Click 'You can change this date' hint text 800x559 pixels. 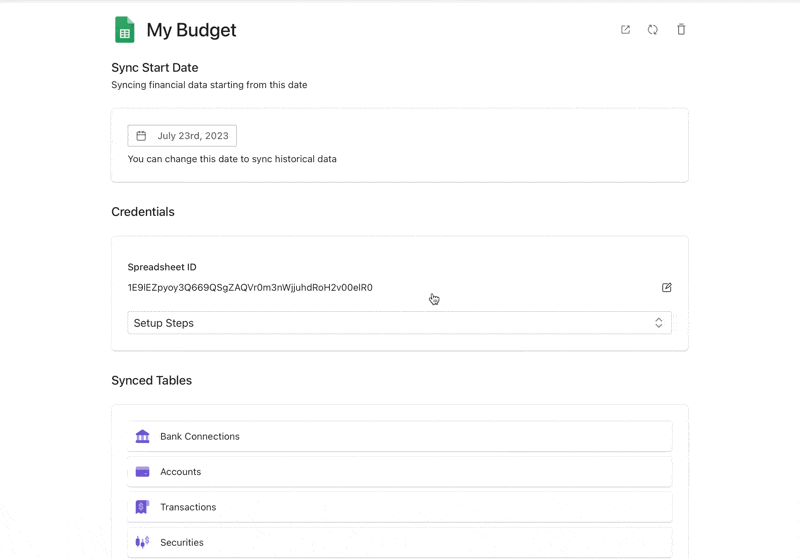coord(232,159)
